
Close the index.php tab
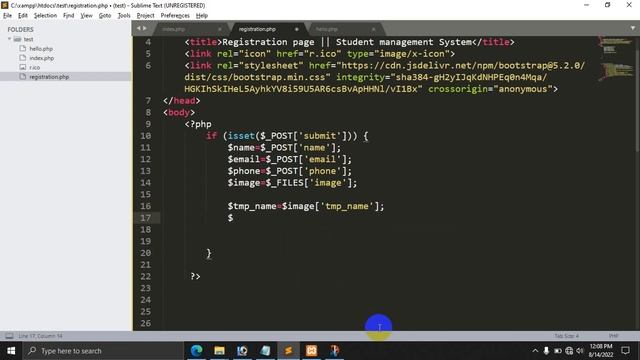[220, 29]
